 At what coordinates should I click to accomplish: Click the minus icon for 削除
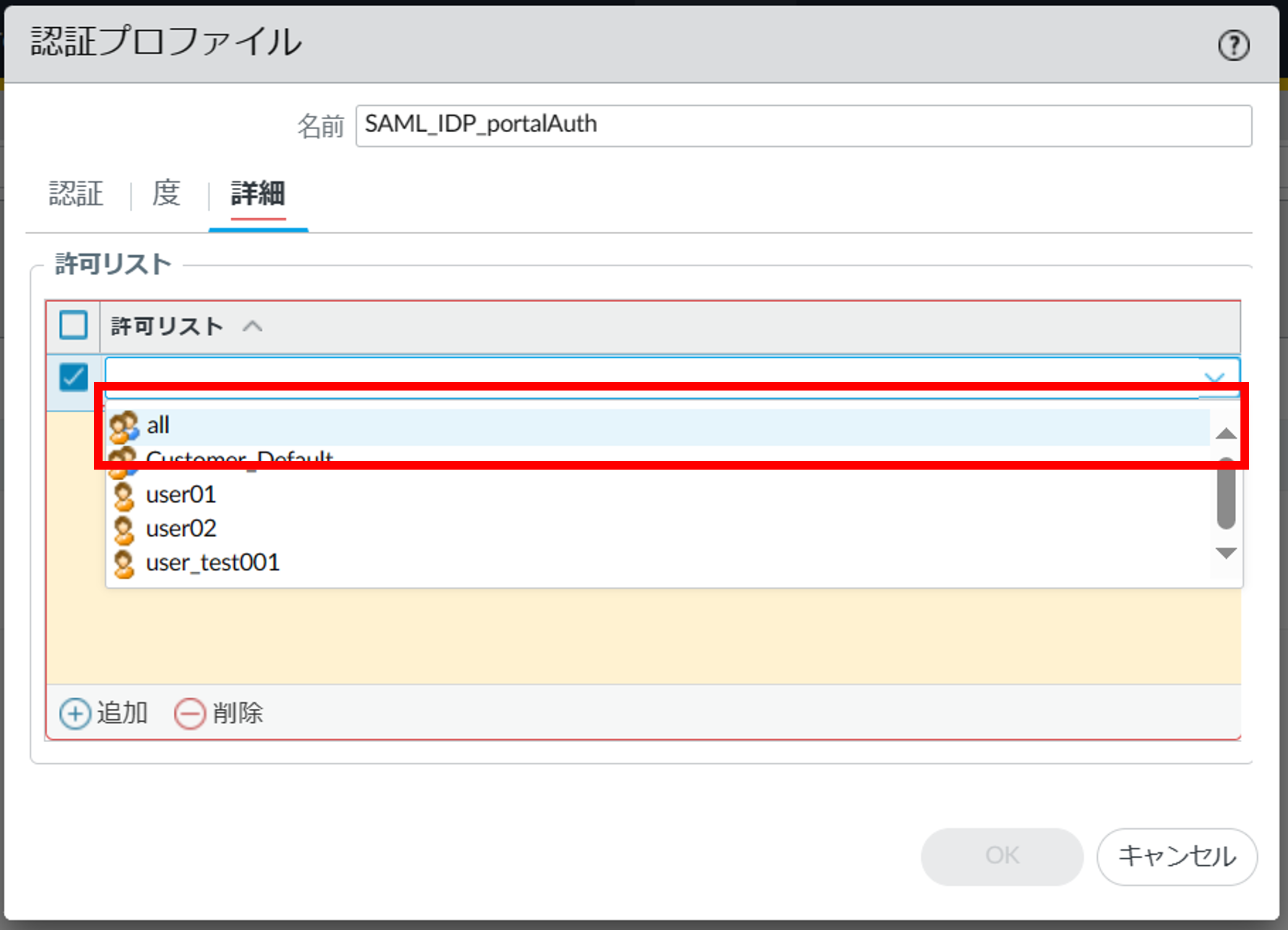tap(189, 714)
